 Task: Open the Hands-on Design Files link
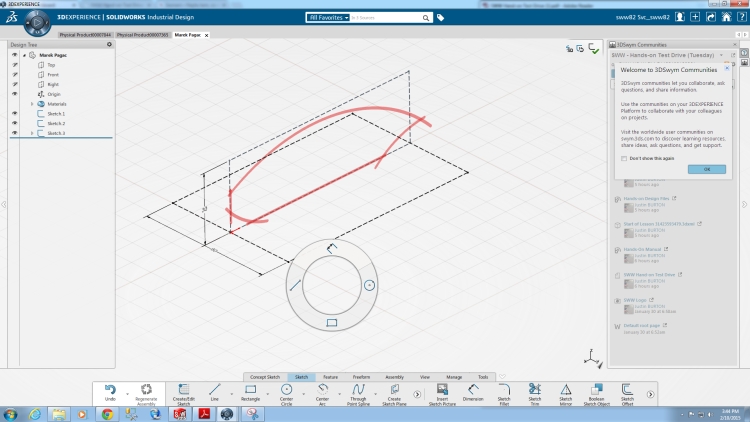[646, 198]
